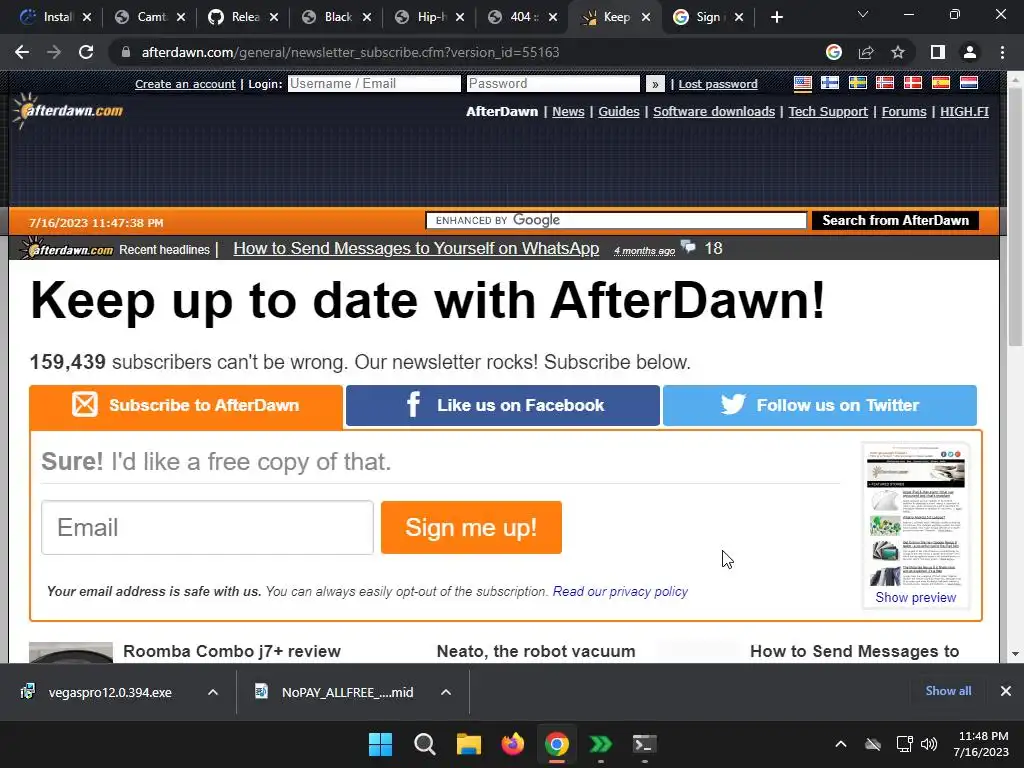
Task: Choose the Spain flag language icon
Action: [940, 83]
